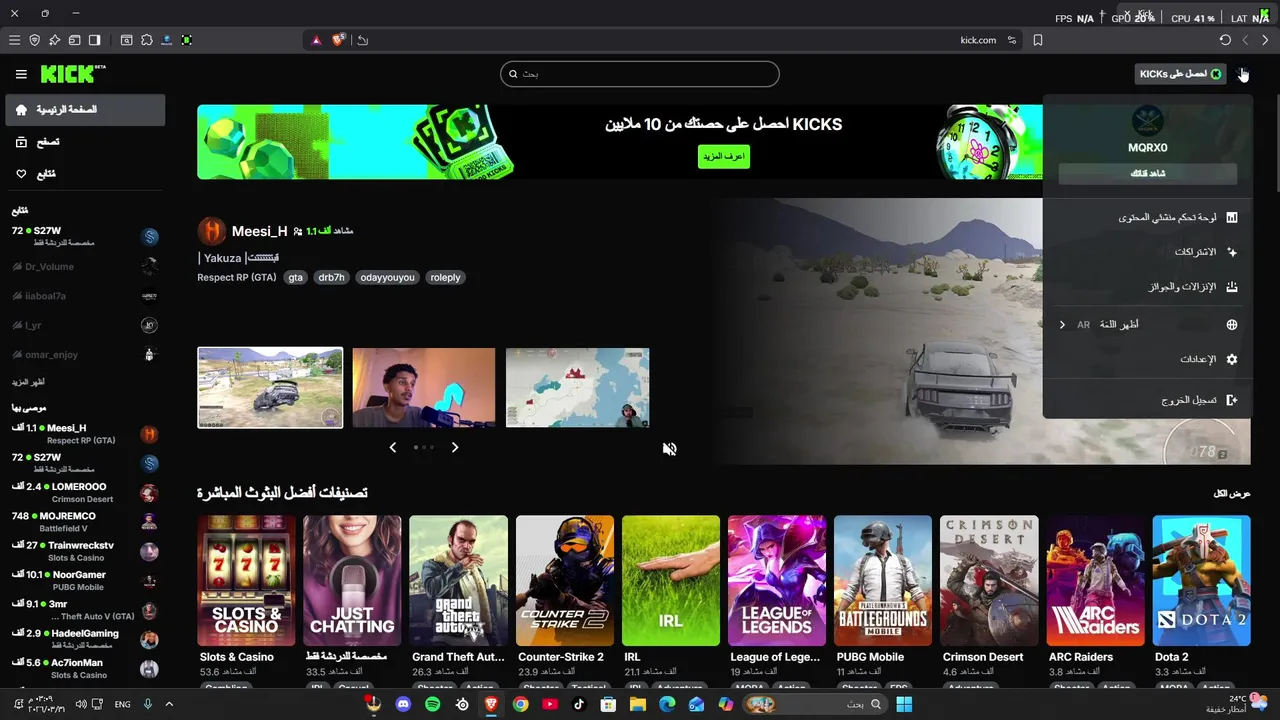Open the browse (تصفح) sidebar item

coord(85,142)
